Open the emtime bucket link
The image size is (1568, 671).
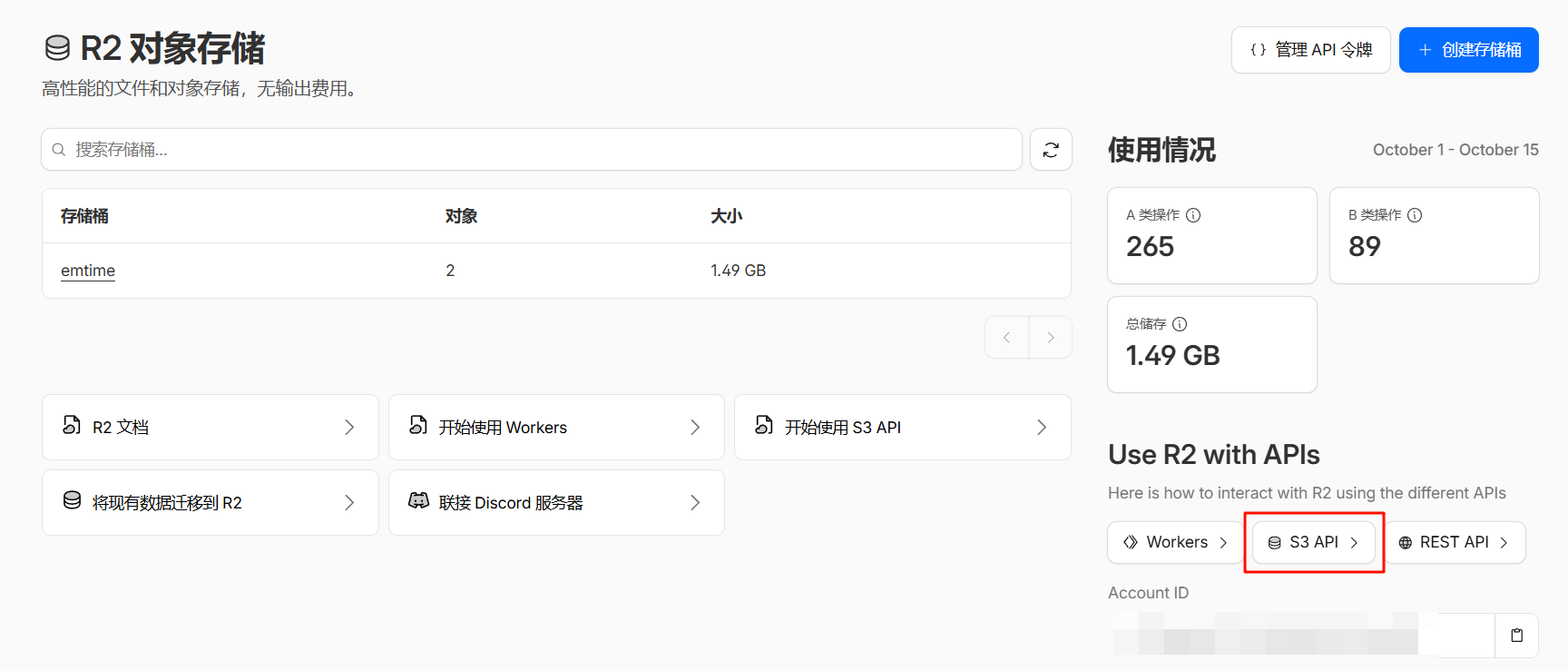[x=88, y=271]
